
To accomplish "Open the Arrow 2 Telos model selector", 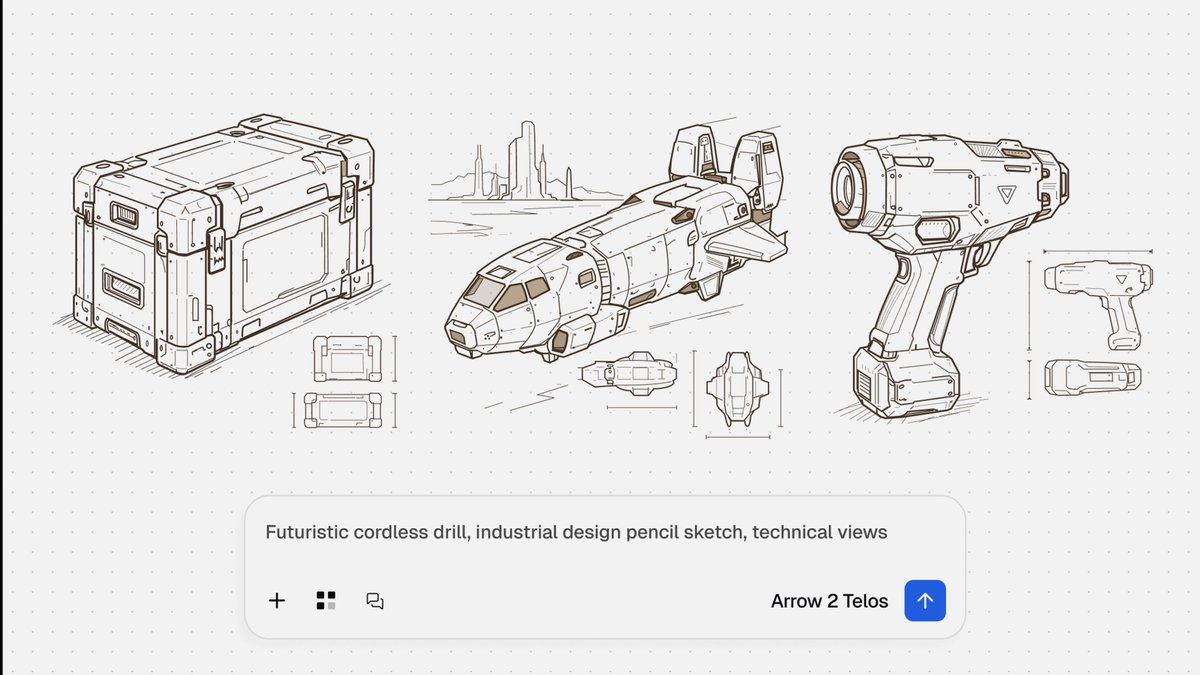I will coord(829,601).
